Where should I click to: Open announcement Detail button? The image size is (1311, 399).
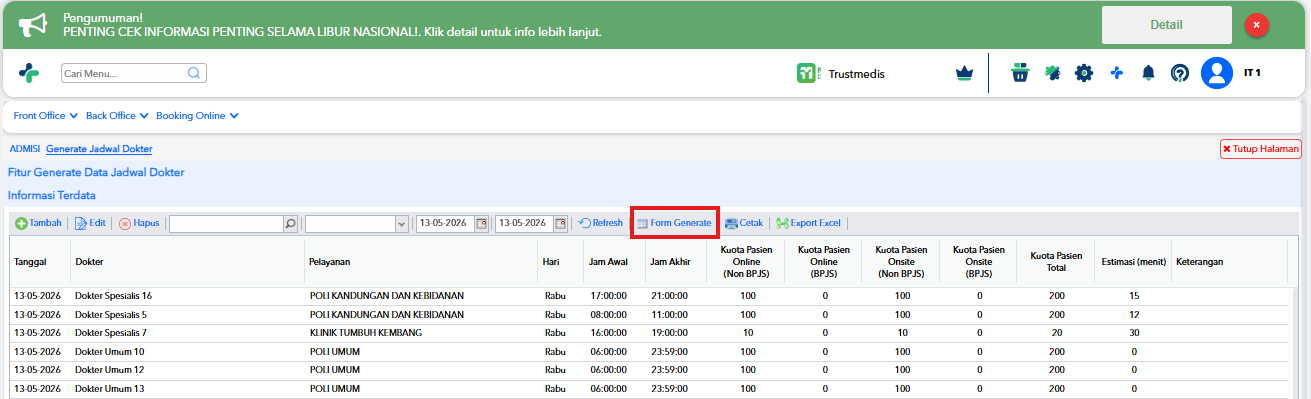pos(1166,25)
